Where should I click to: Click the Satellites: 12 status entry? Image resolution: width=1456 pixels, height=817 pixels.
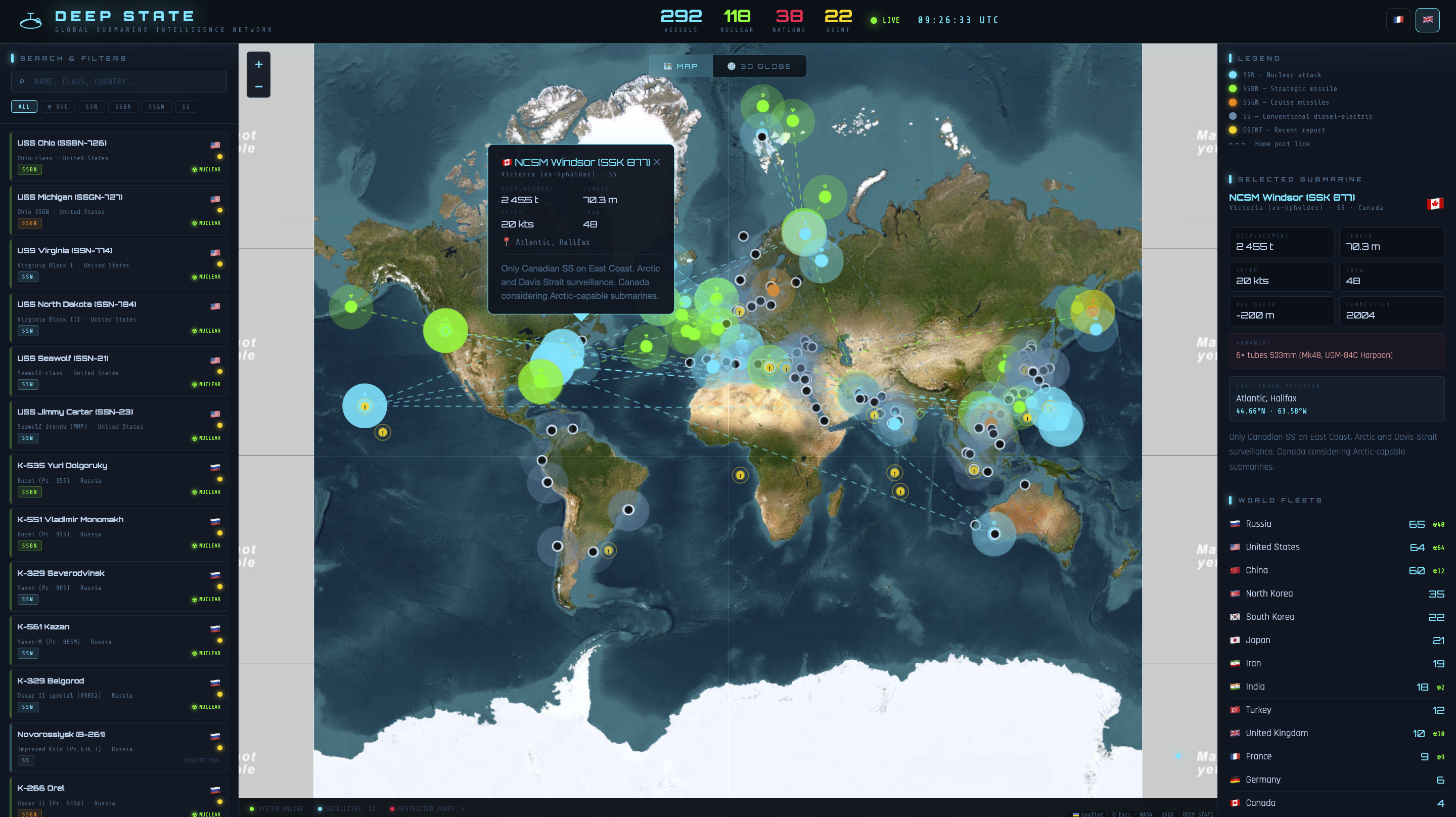(346, 808)
